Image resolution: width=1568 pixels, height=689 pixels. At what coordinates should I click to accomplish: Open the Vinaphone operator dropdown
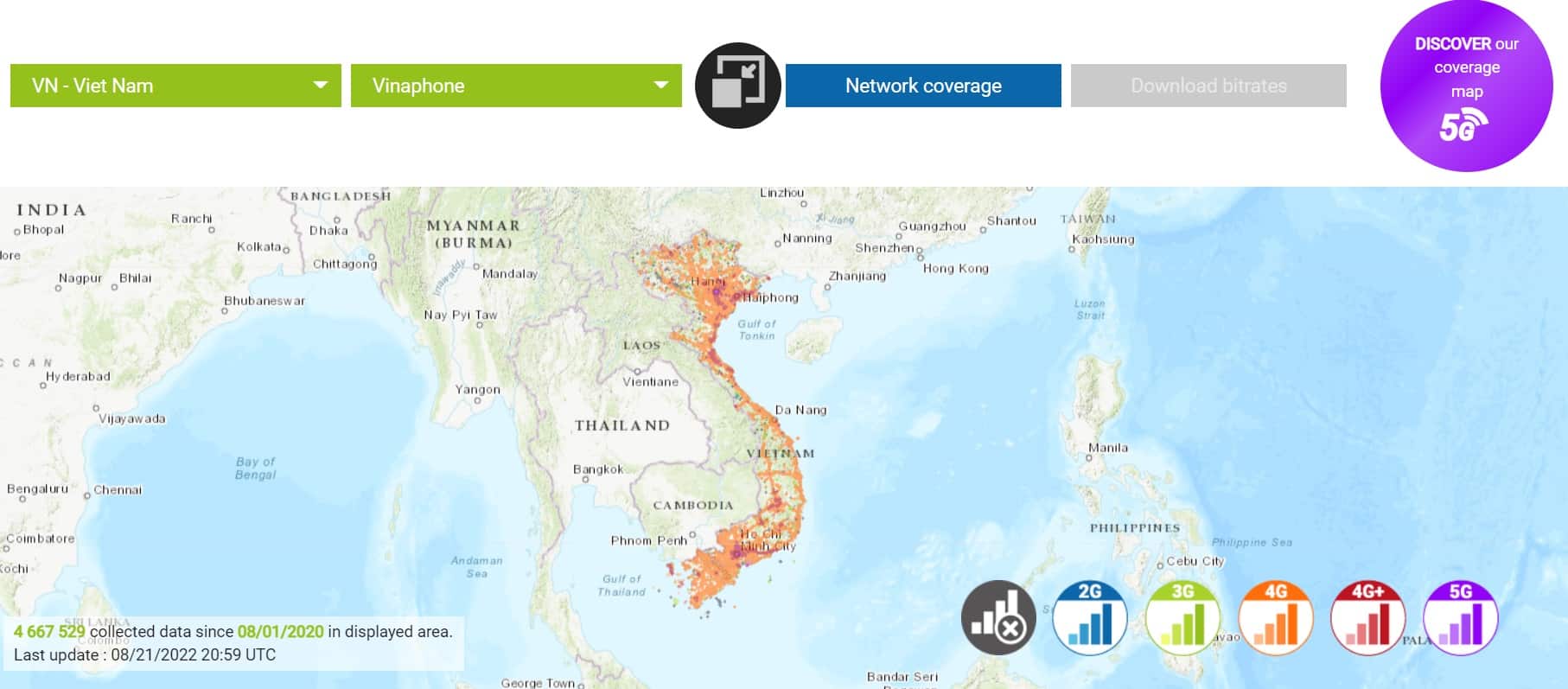point(515,86)
